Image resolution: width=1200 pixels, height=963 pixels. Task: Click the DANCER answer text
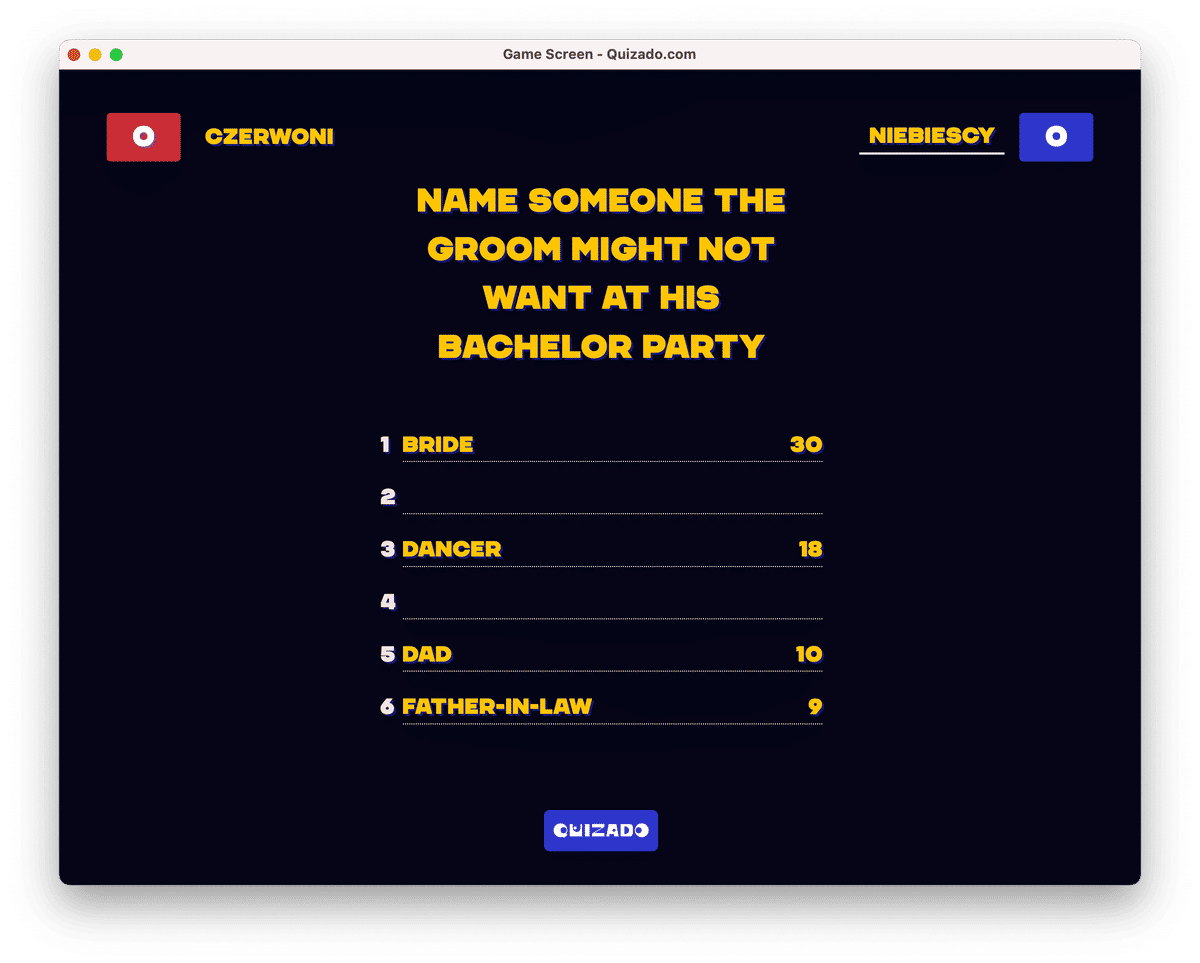tap(452, 549)
